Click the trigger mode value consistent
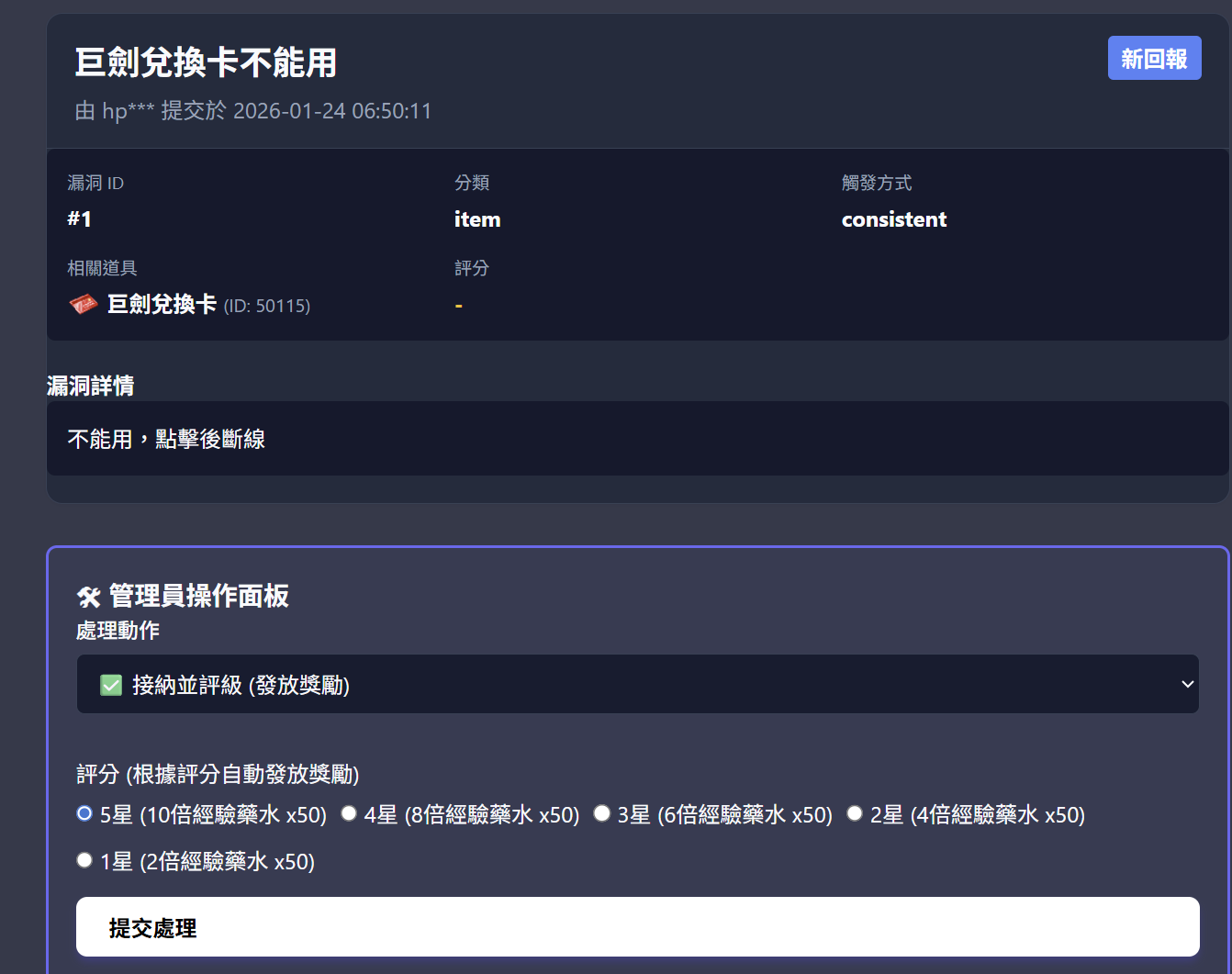 (893, 219)
